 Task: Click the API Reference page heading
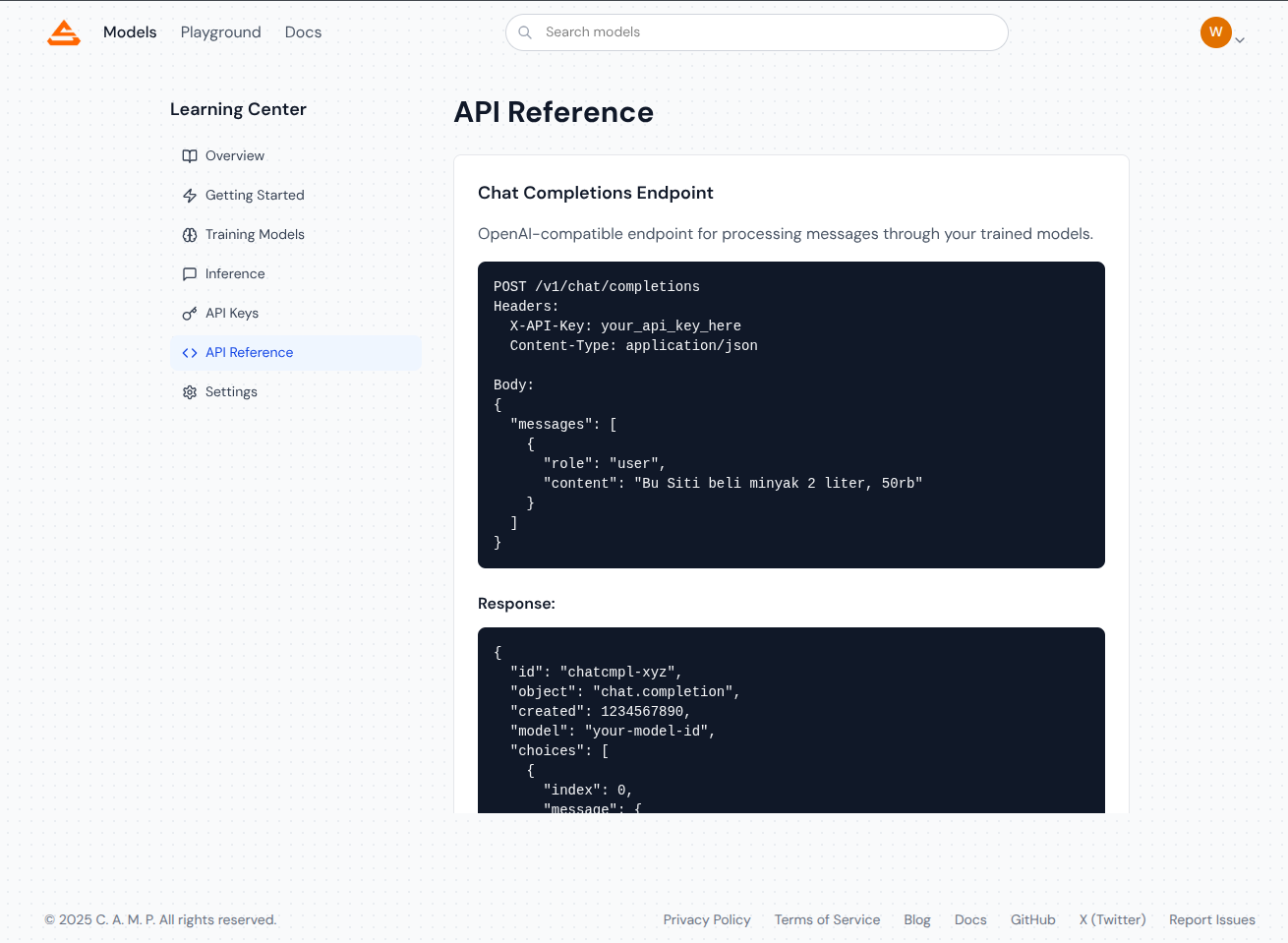(554, 112)
